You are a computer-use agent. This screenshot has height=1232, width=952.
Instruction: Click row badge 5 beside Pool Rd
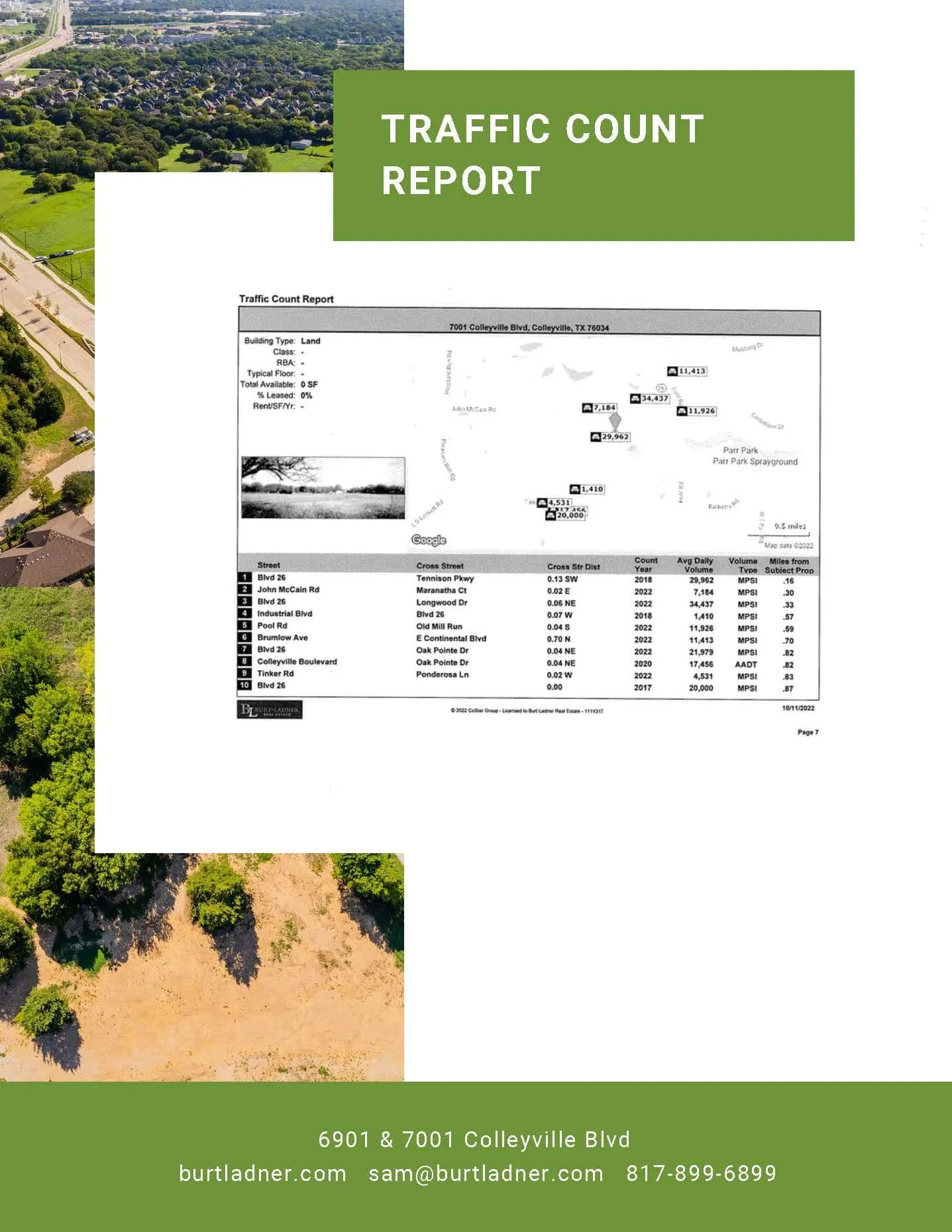click(244, 626)
